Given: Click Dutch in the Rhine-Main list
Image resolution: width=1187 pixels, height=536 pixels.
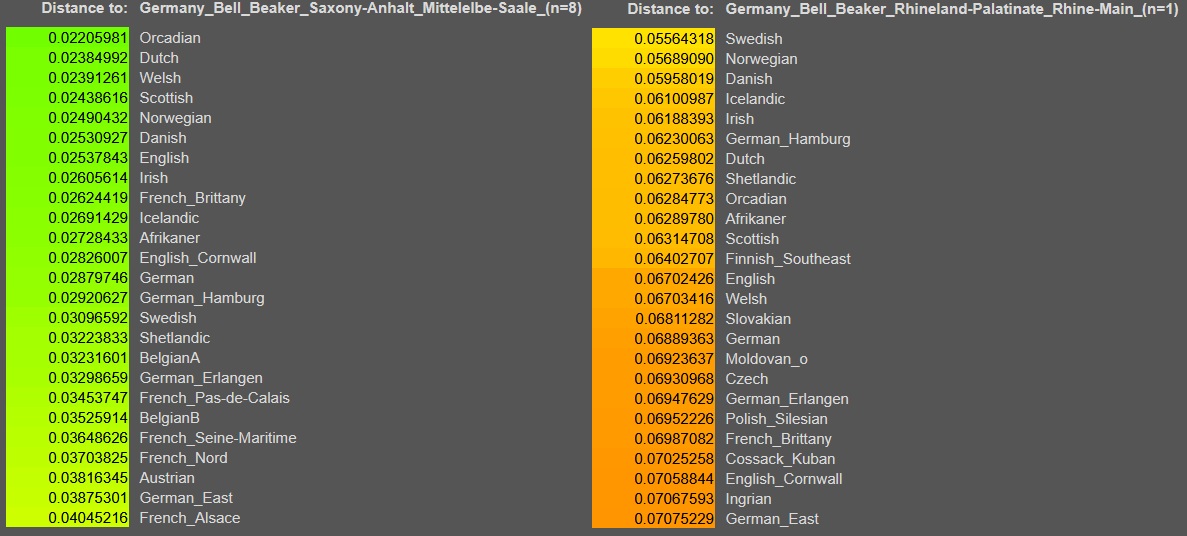Looking at the screenshot, I should click(x=745, y=159).
